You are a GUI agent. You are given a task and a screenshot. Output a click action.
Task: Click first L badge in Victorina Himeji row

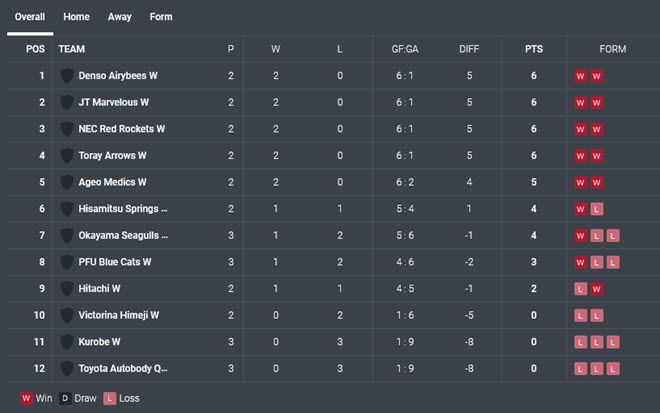click(x=580, y=315)
